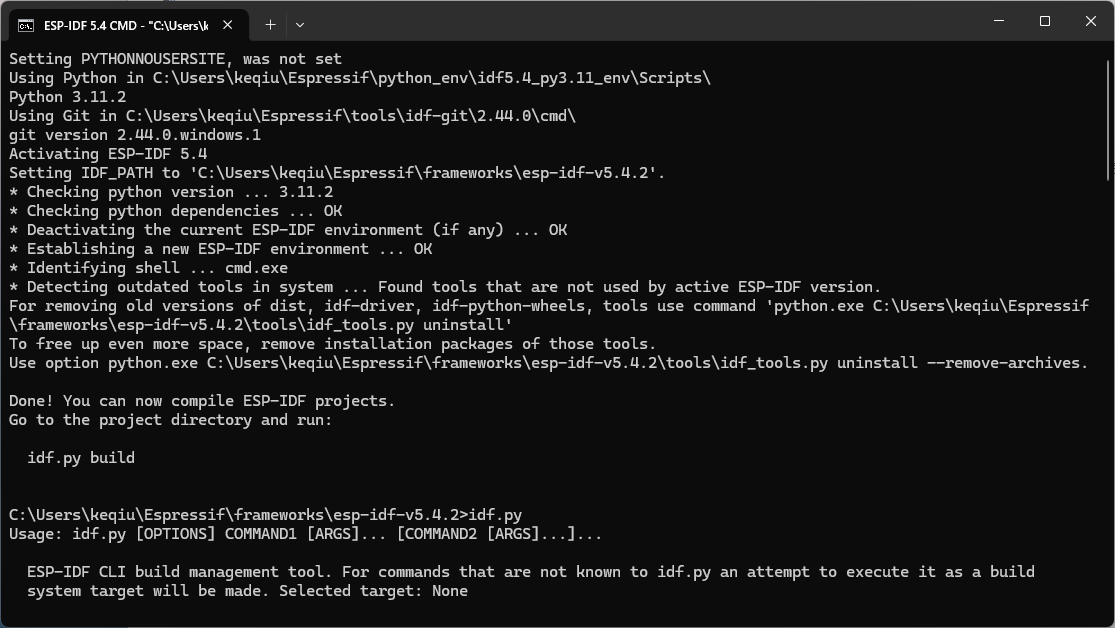The height and width of the screenshot is (628, 1115).
Task: Click the vertical scrollbar thumb
Action: (1109, 110)
